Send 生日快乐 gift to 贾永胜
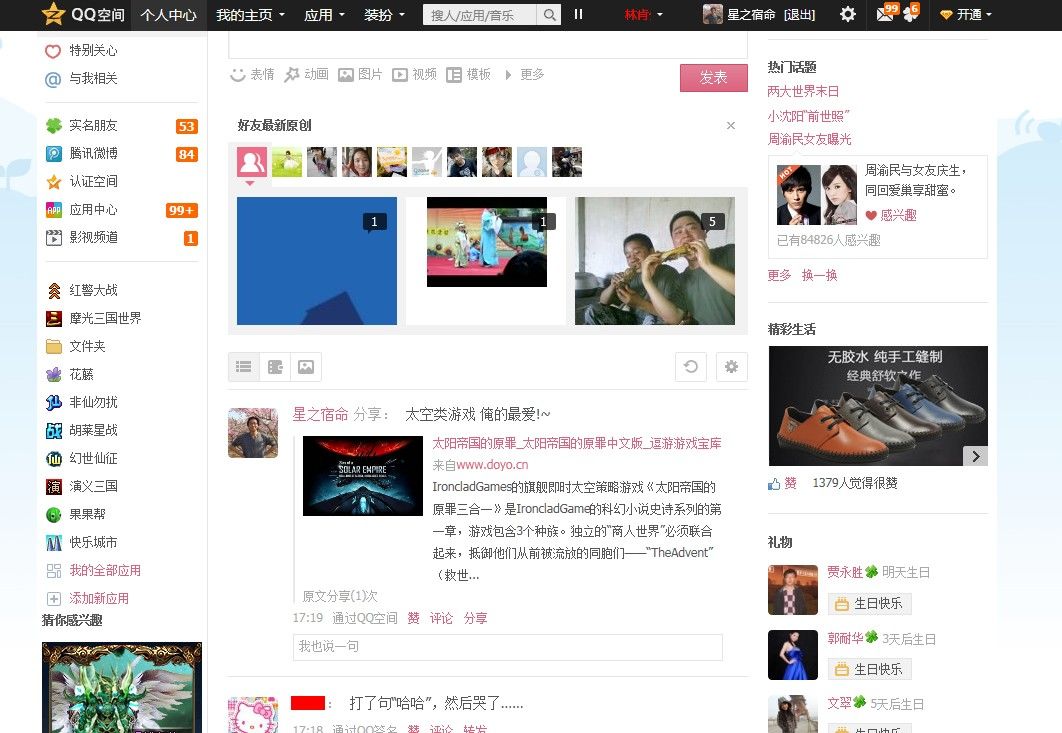The image size is (1062, 733). click(x=870, y=604)
